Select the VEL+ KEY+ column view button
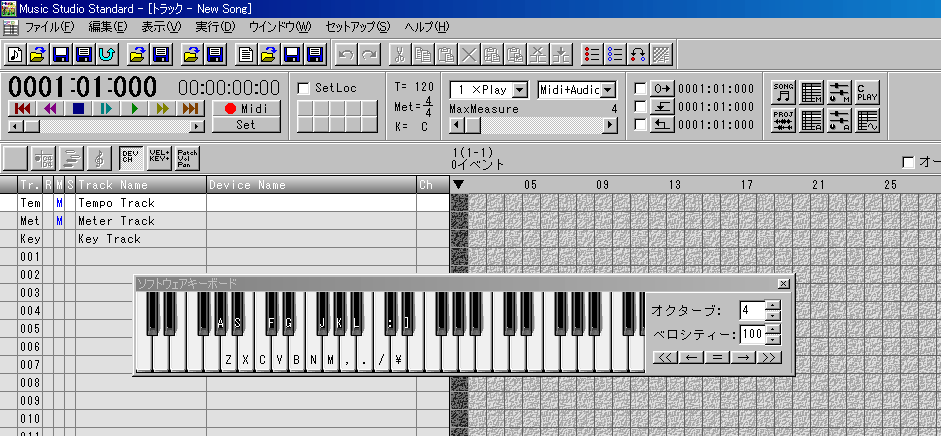Screen dimensions: 941x436 [x=159, y=158]
